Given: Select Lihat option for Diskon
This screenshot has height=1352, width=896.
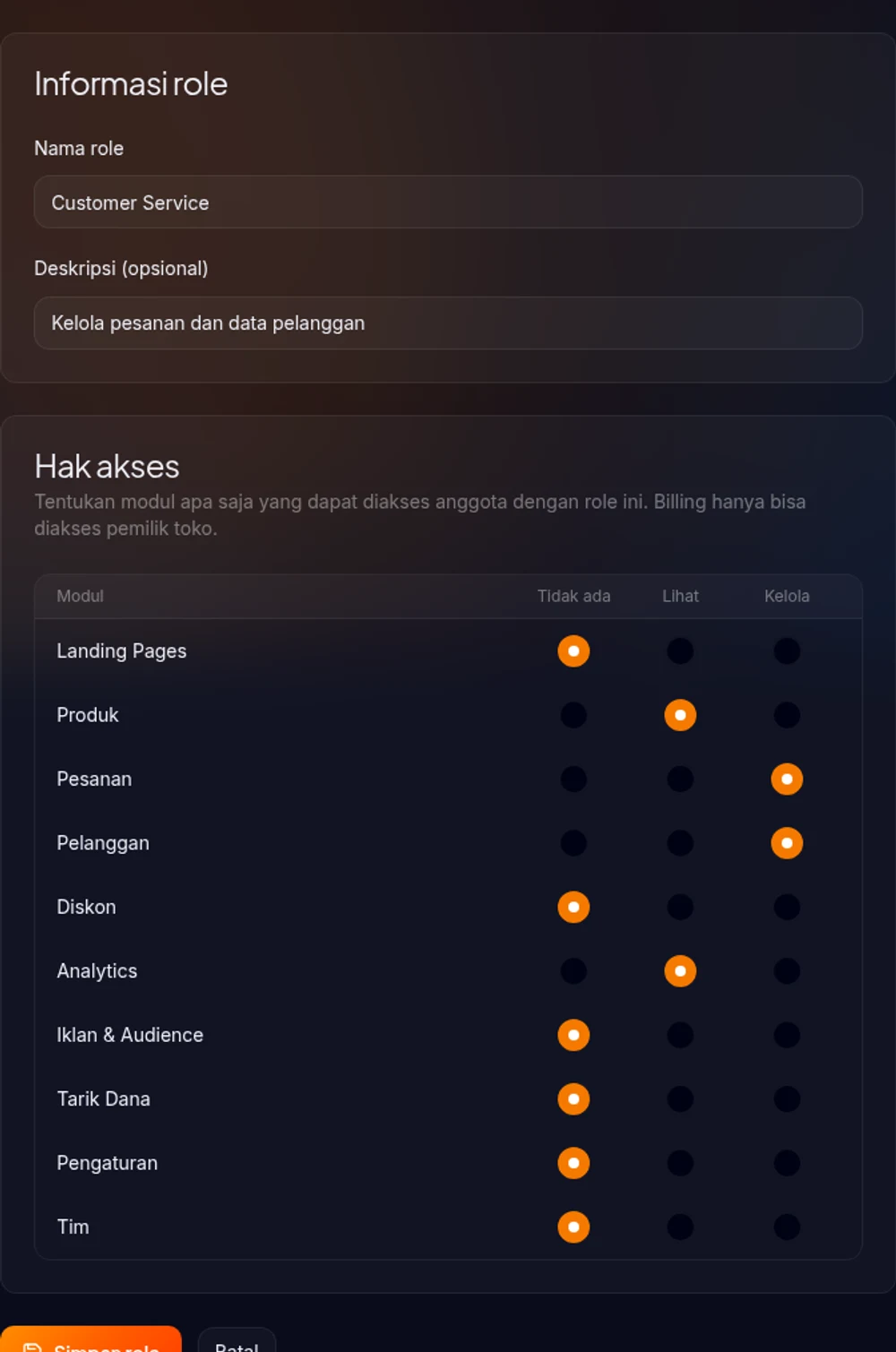Looking at the screenshot, I should click(680, 907).
